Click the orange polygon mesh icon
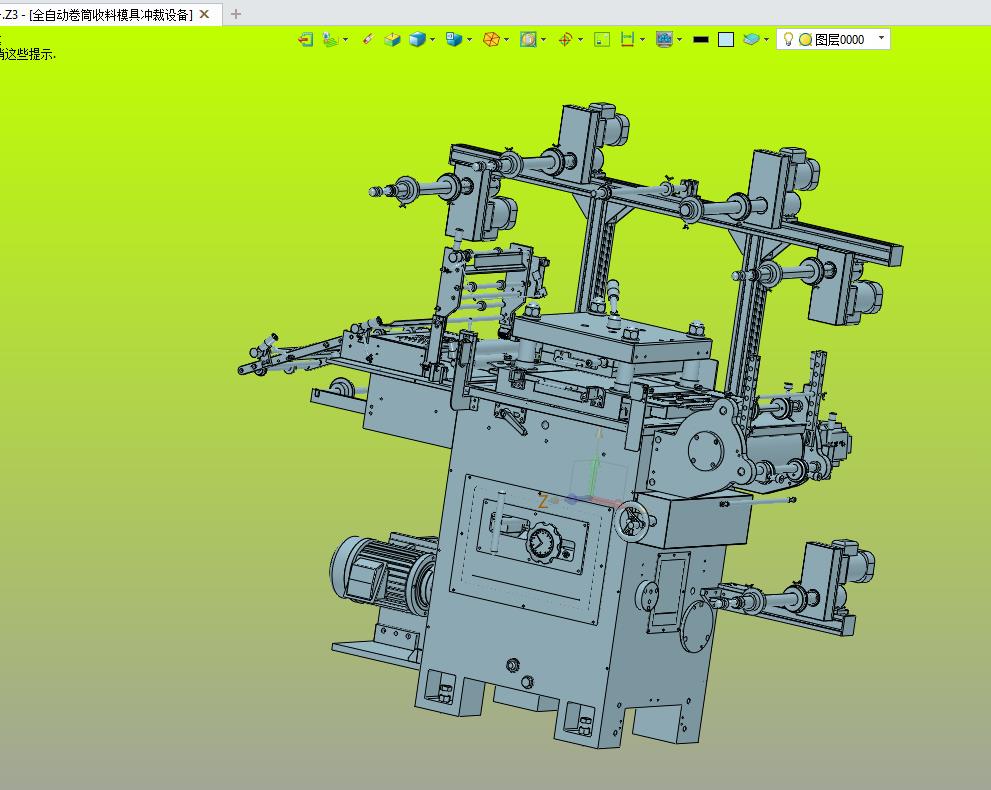The image size is (991, 790). pyautogui.click(x=491, y=40)
